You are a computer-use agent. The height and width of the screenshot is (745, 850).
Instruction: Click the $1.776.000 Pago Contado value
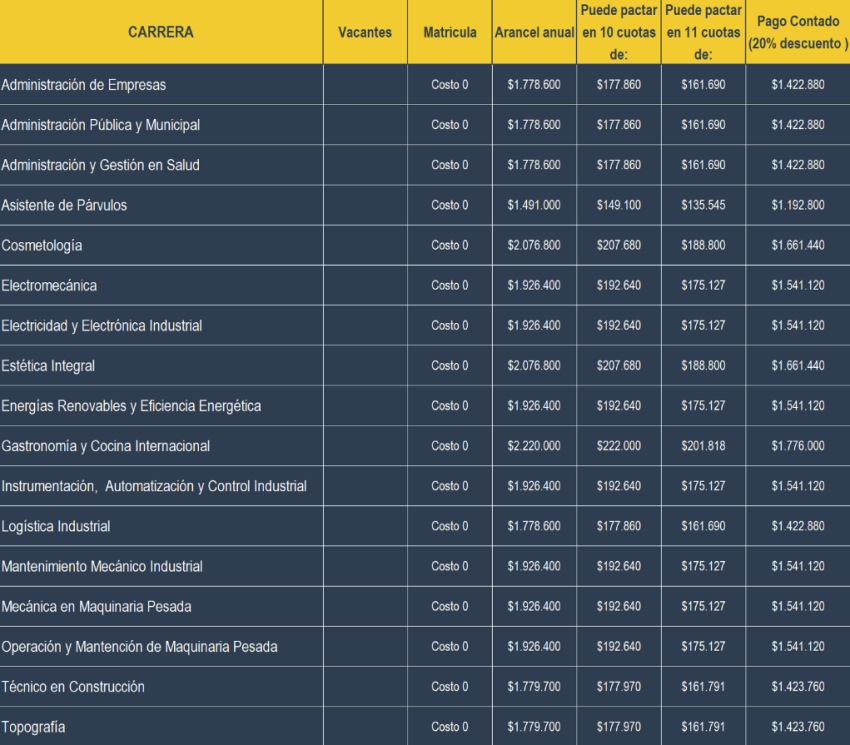796,446
